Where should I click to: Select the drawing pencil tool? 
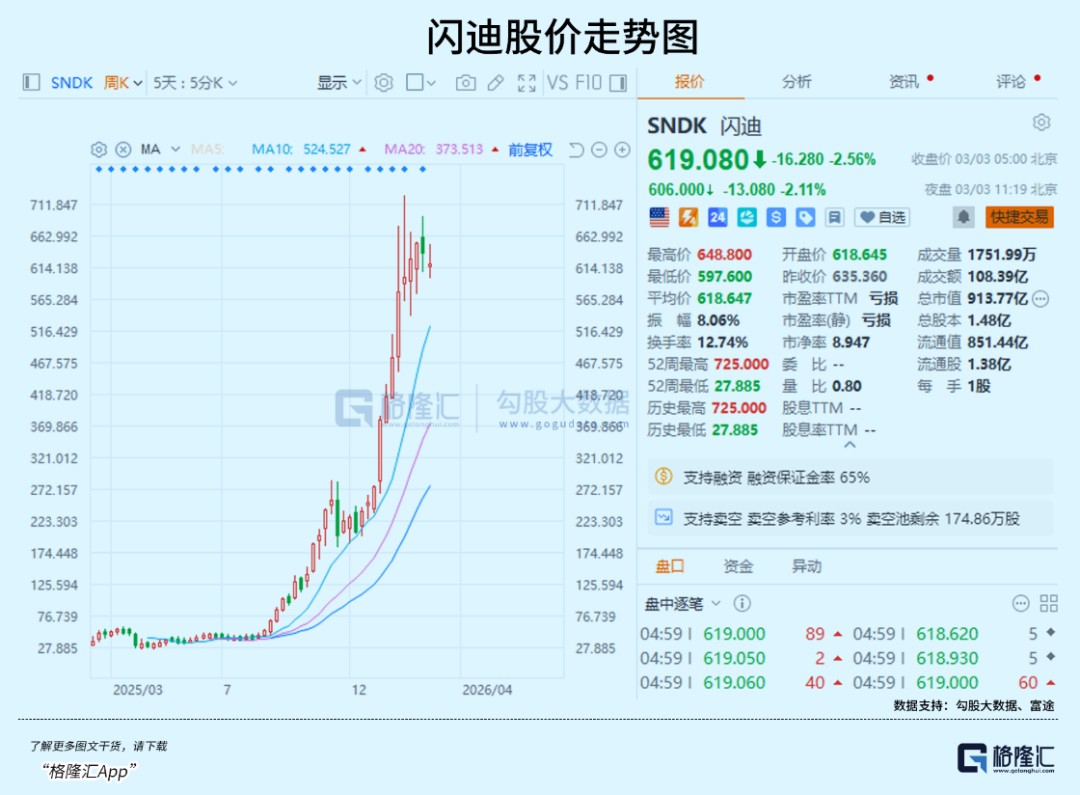tap(495, 82)
